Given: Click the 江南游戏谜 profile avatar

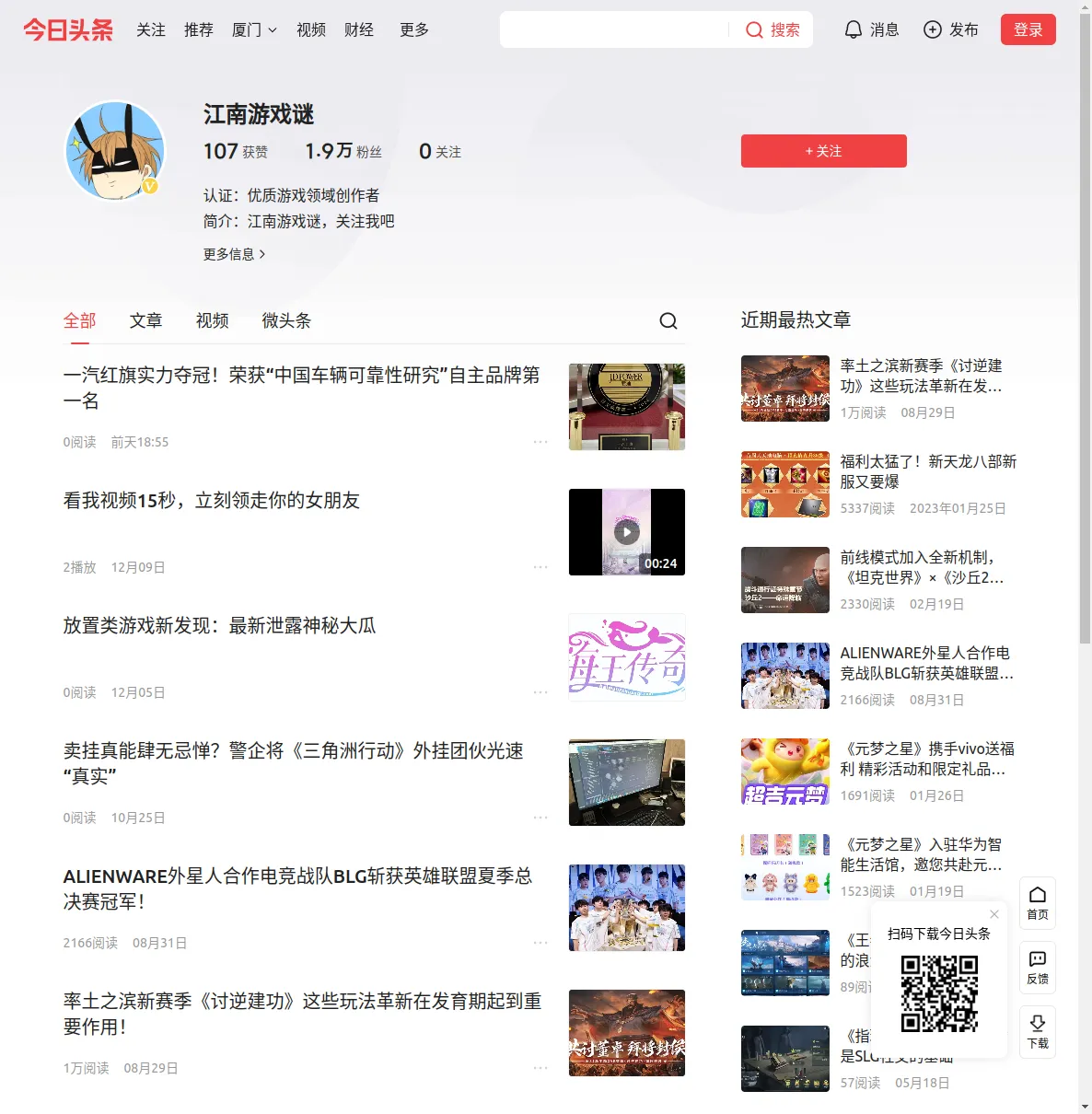Looking at the screenshot, I should 115,151.
